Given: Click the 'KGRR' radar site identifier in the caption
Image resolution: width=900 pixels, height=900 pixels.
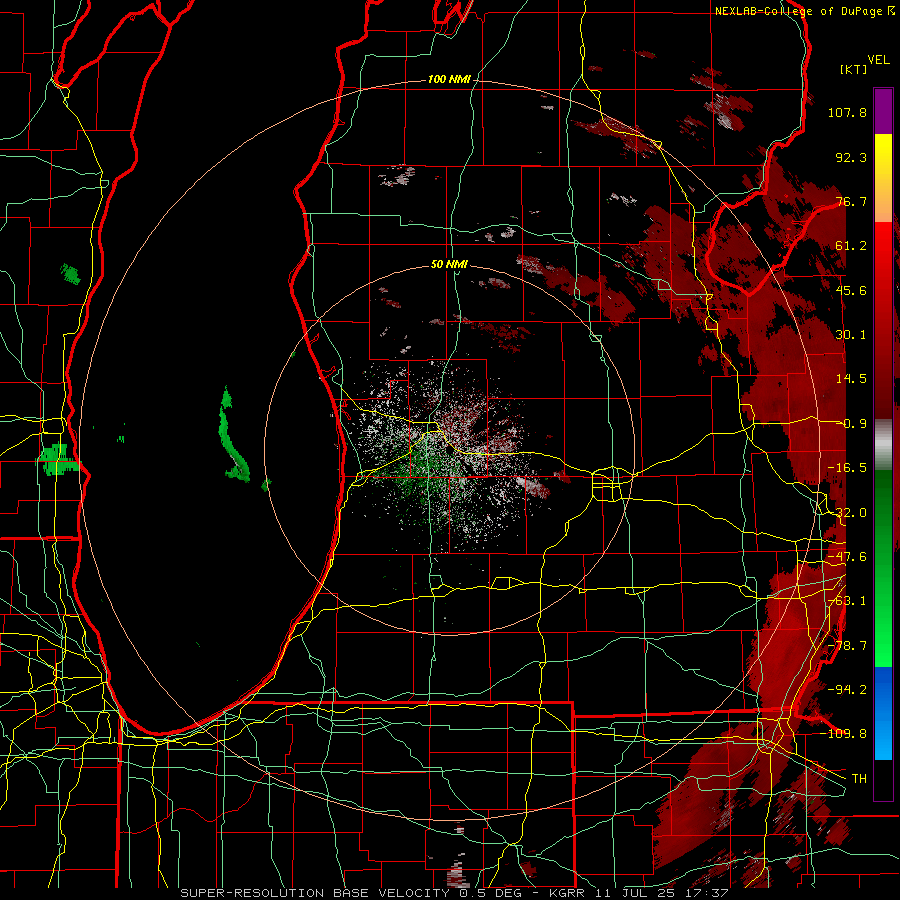Looking at the screenshot, I should click(x=568, y=893).
